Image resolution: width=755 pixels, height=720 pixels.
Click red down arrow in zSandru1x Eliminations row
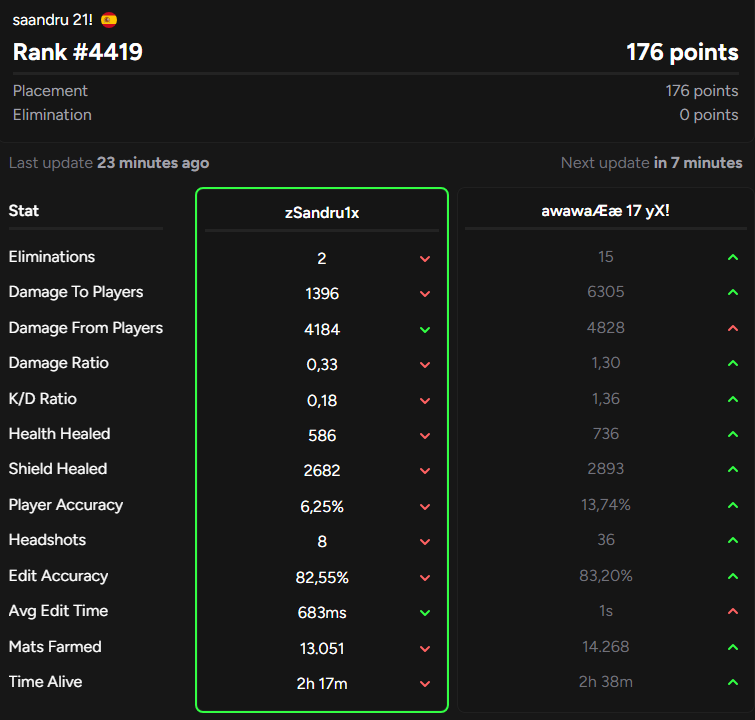point(425,259)
